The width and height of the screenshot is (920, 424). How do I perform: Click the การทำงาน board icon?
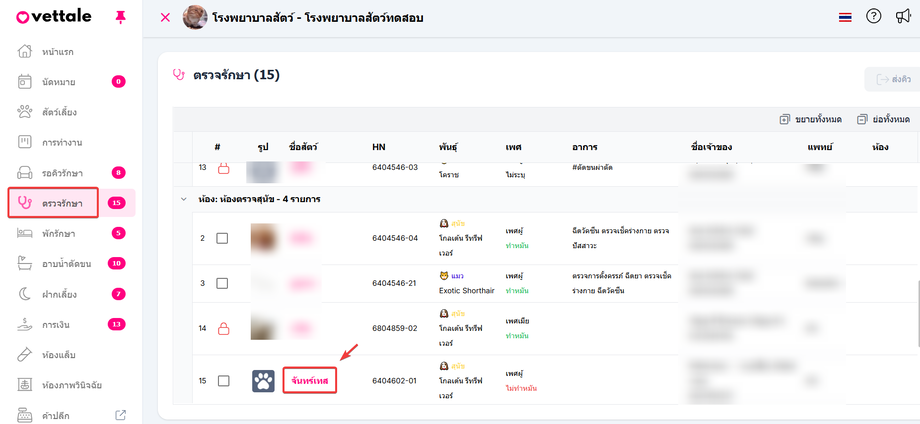point(25,142)
